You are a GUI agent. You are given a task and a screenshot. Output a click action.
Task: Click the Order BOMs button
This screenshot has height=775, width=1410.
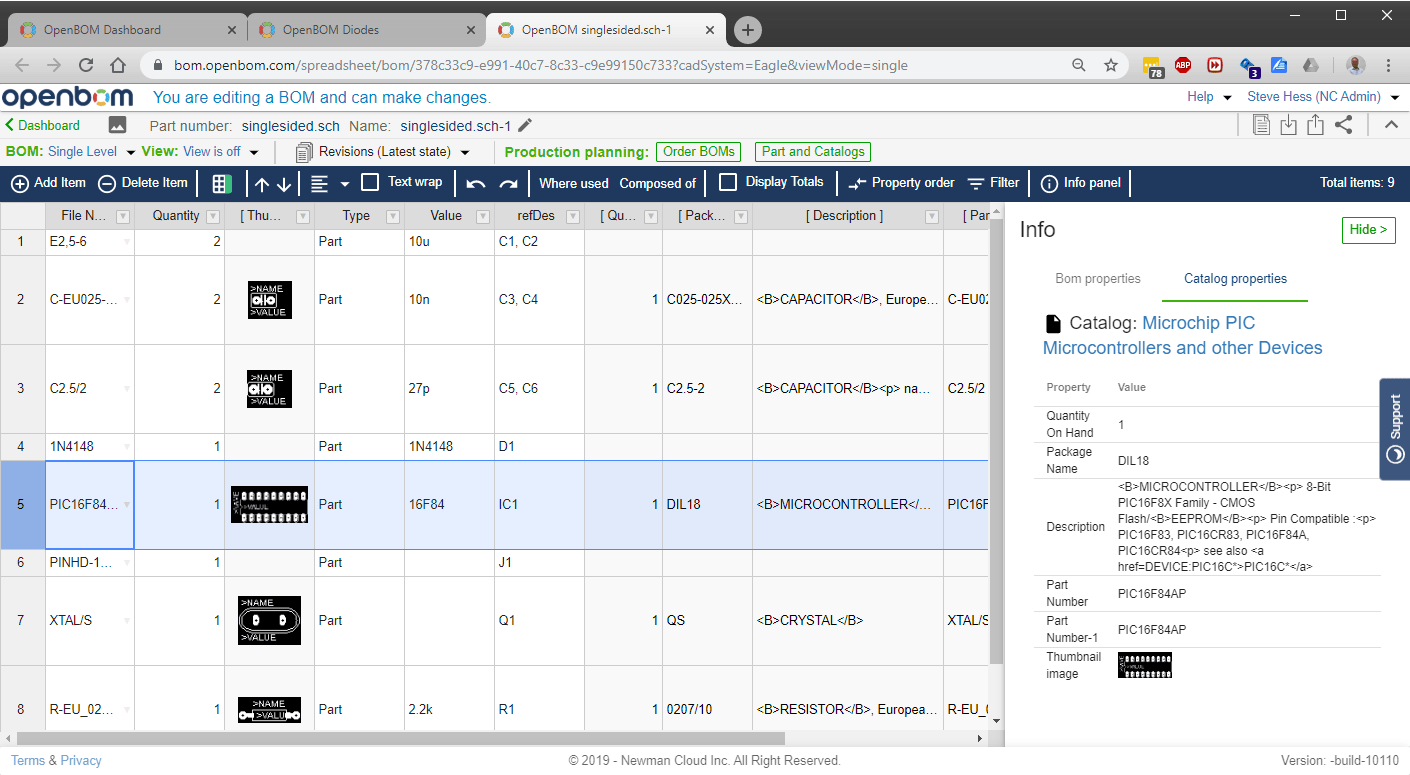[699, 152]
